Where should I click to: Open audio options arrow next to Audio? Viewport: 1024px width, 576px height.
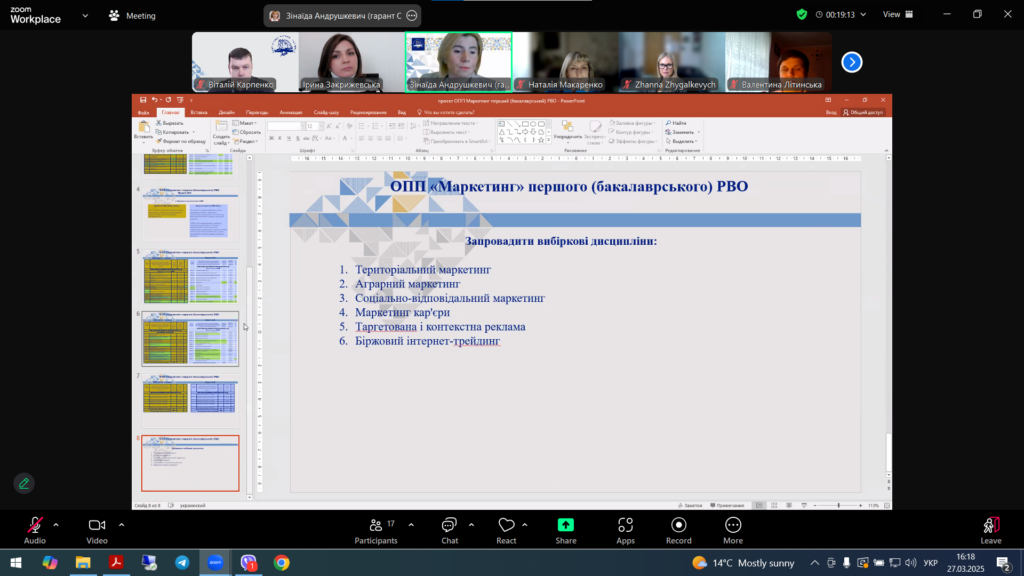pos(56,524)
